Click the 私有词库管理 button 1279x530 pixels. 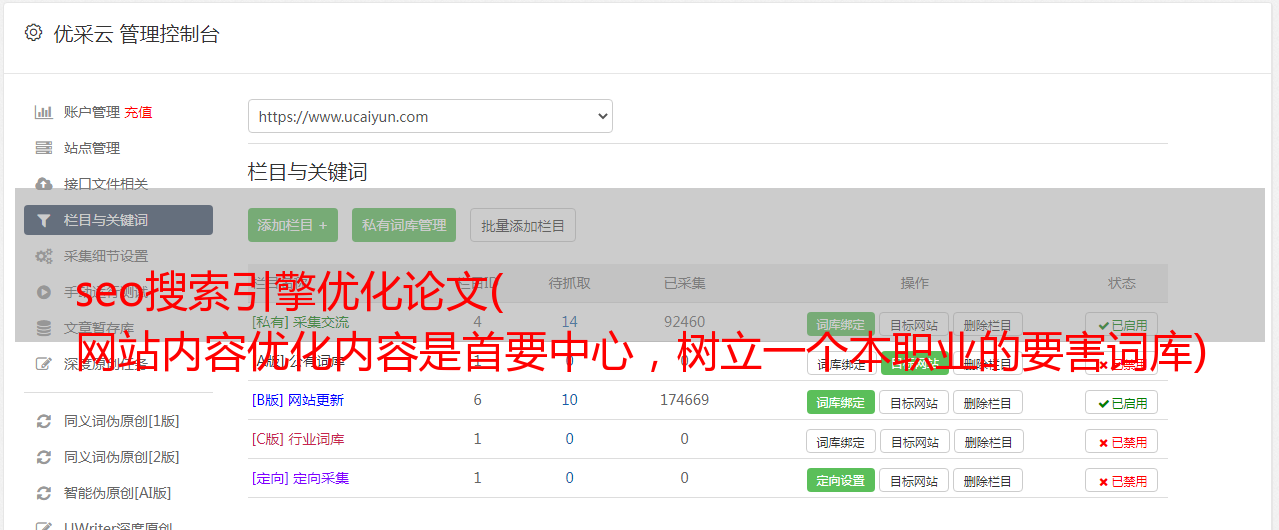coord(404,225)
